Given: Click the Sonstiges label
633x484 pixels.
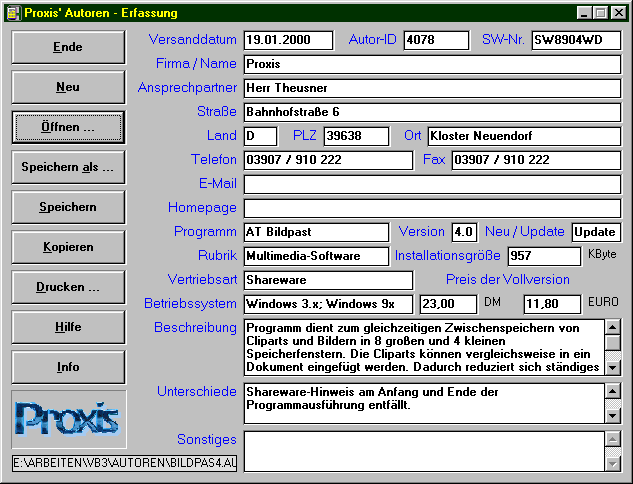Looking at the screenshot, I should click(207, 439).
